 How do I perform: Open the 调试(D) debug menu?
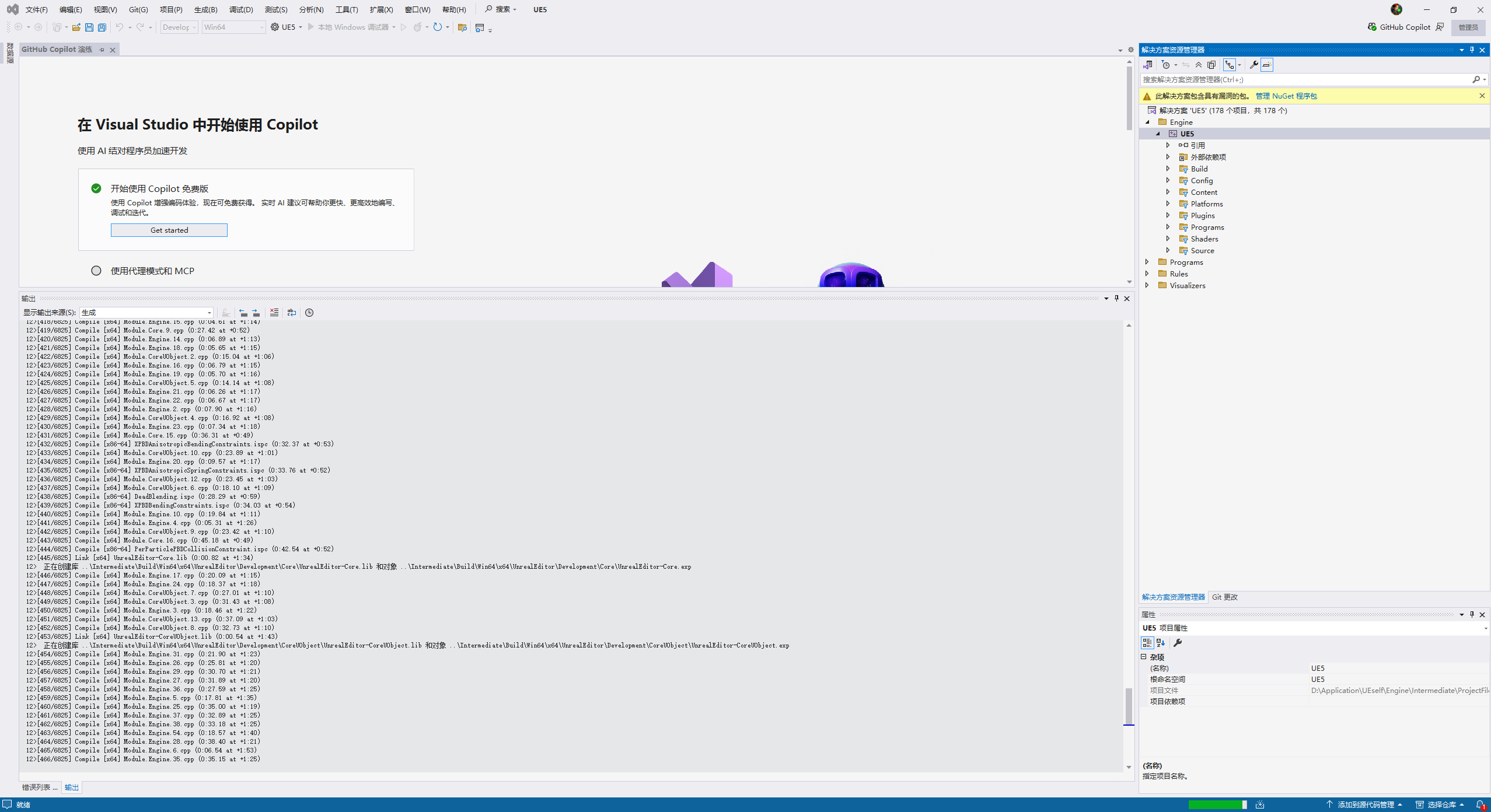click(241, 9)
